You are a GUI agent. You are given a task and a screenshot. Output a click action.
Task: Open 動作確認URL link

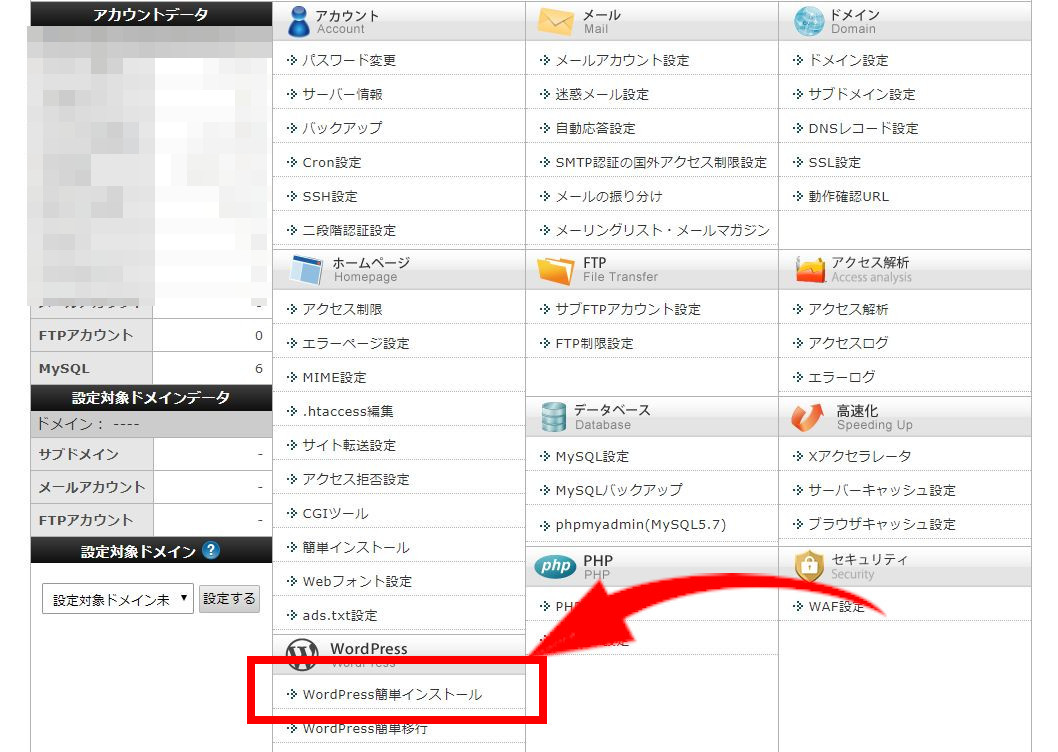(848, 196)
